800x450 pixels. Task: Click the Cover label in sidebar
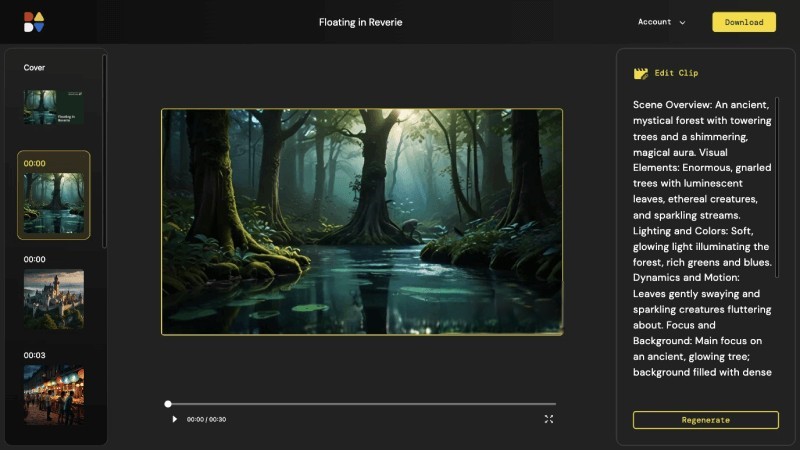coord(34,68)
